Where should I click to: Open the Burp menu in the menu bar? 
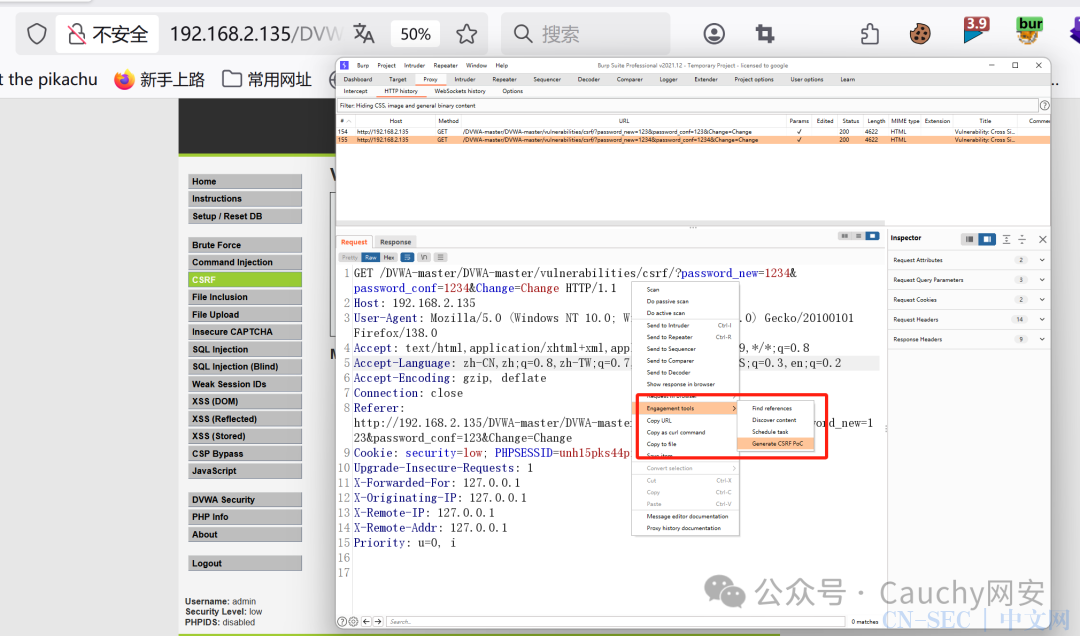(x=363, y=65)
